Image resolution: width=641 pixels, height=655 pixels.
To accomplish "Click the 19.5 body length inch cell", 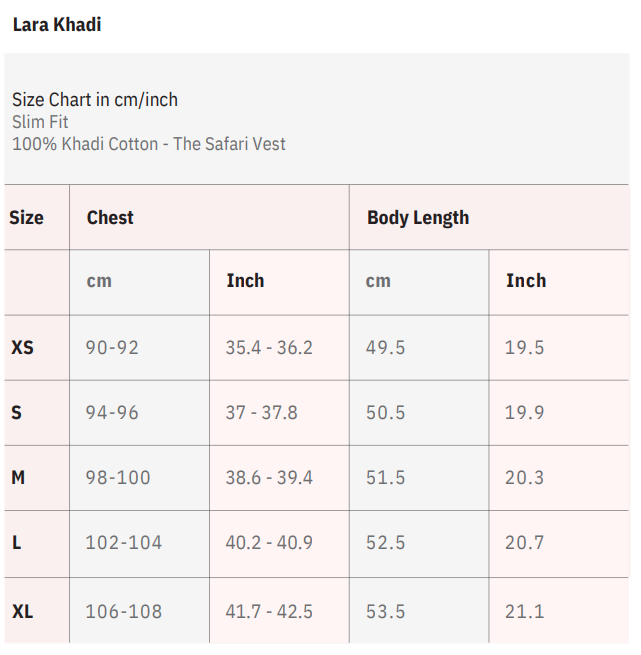I will [x=524, y=348].
